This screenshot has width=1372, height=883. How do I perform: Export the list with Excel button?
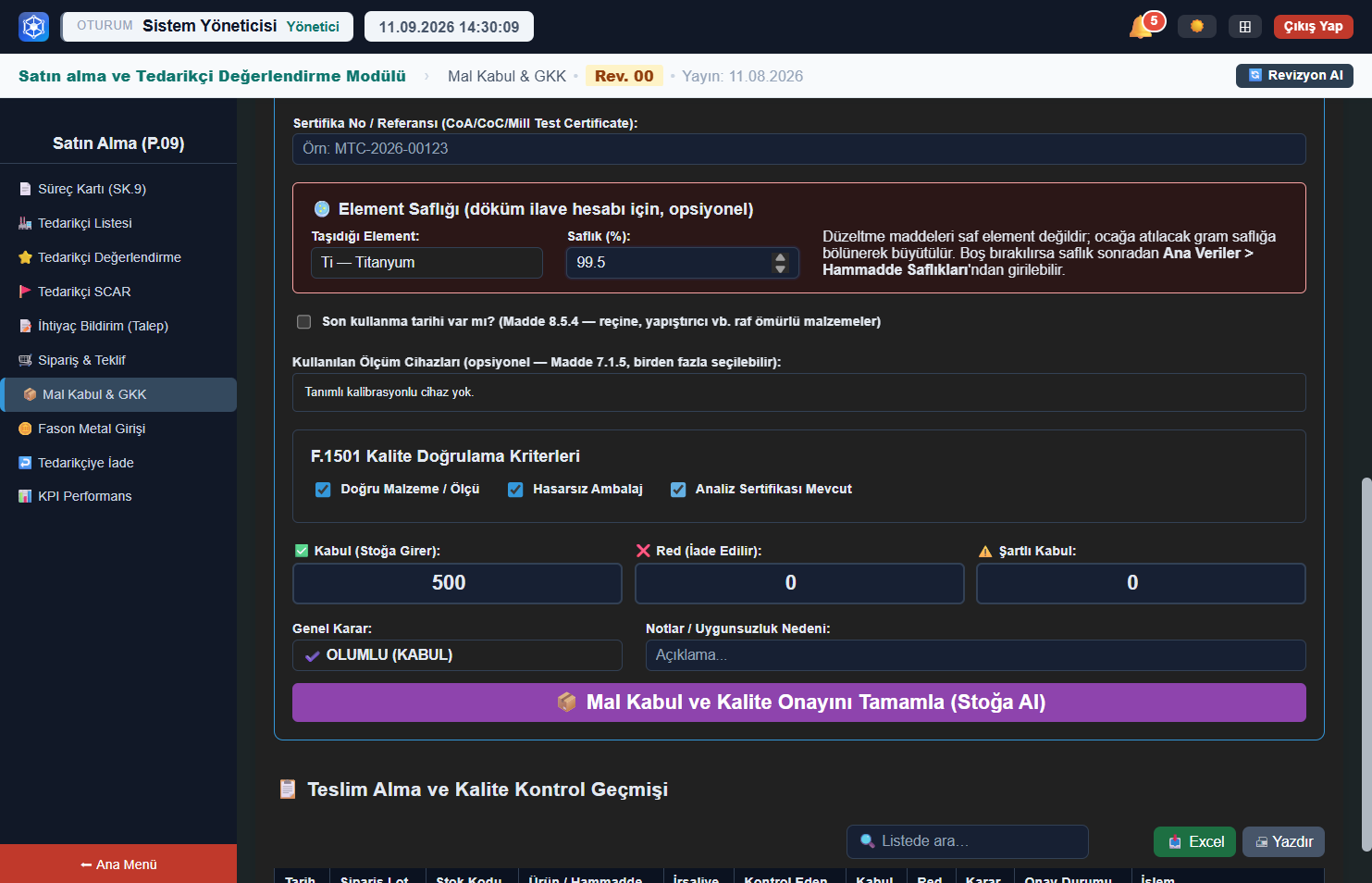pyautogui.click(x=1194, y=842)
